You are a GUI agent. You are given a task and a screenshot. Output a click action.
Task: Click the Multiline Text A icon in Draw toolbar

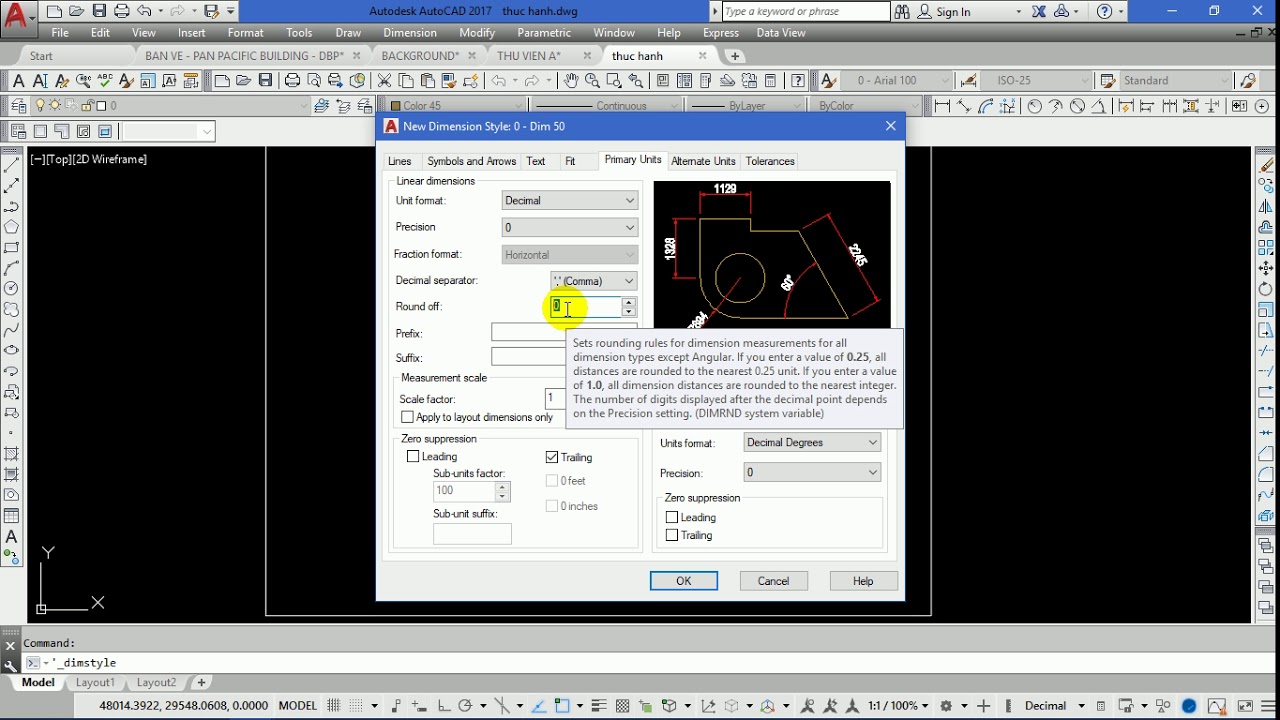tap(12, 537)
